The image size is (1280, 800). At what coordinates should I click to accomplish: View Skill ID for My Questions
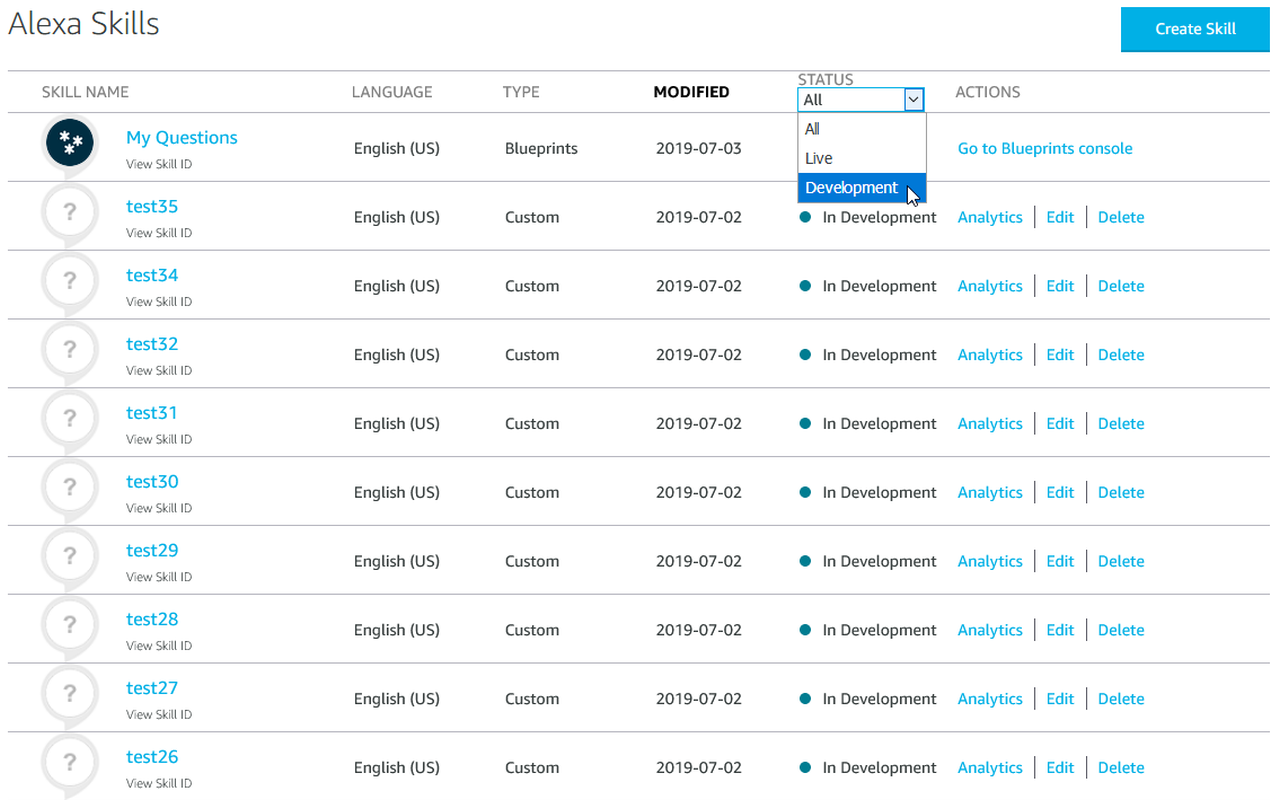[x=159, y=164]
